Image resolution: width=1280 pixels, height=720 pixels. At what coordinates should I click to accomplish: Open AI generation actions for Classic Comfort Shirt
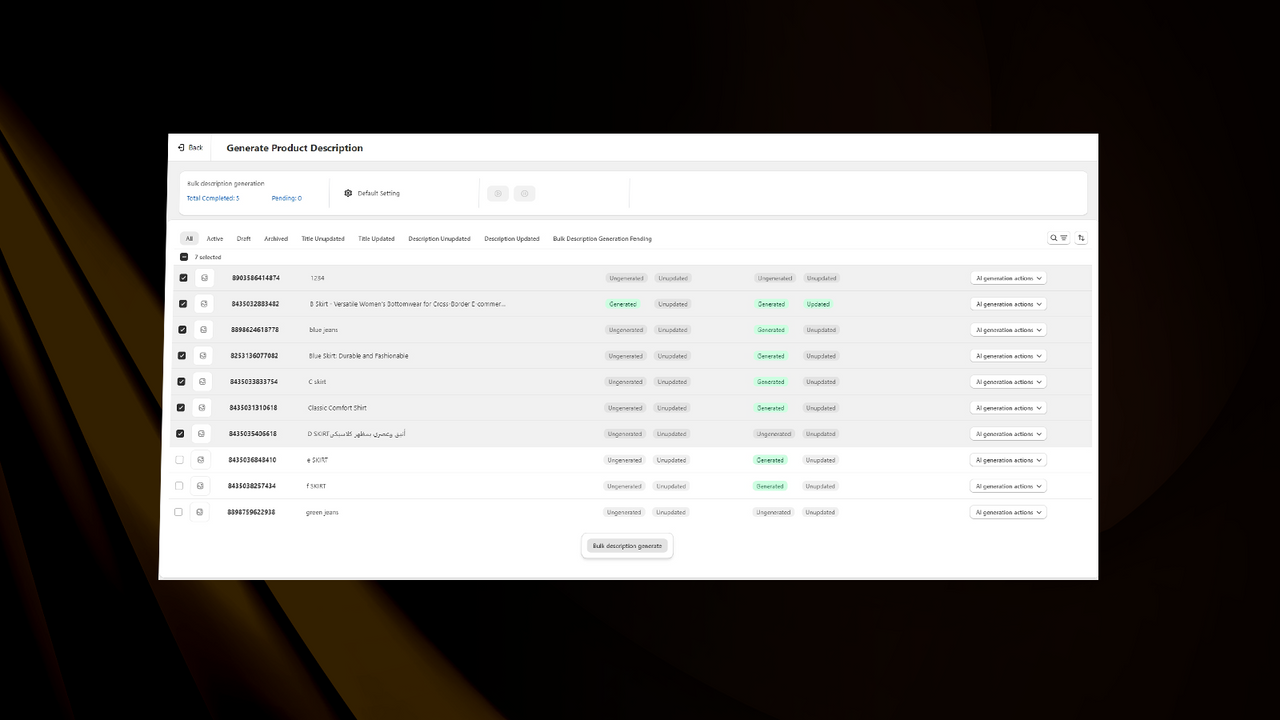tap(1008, 408)
